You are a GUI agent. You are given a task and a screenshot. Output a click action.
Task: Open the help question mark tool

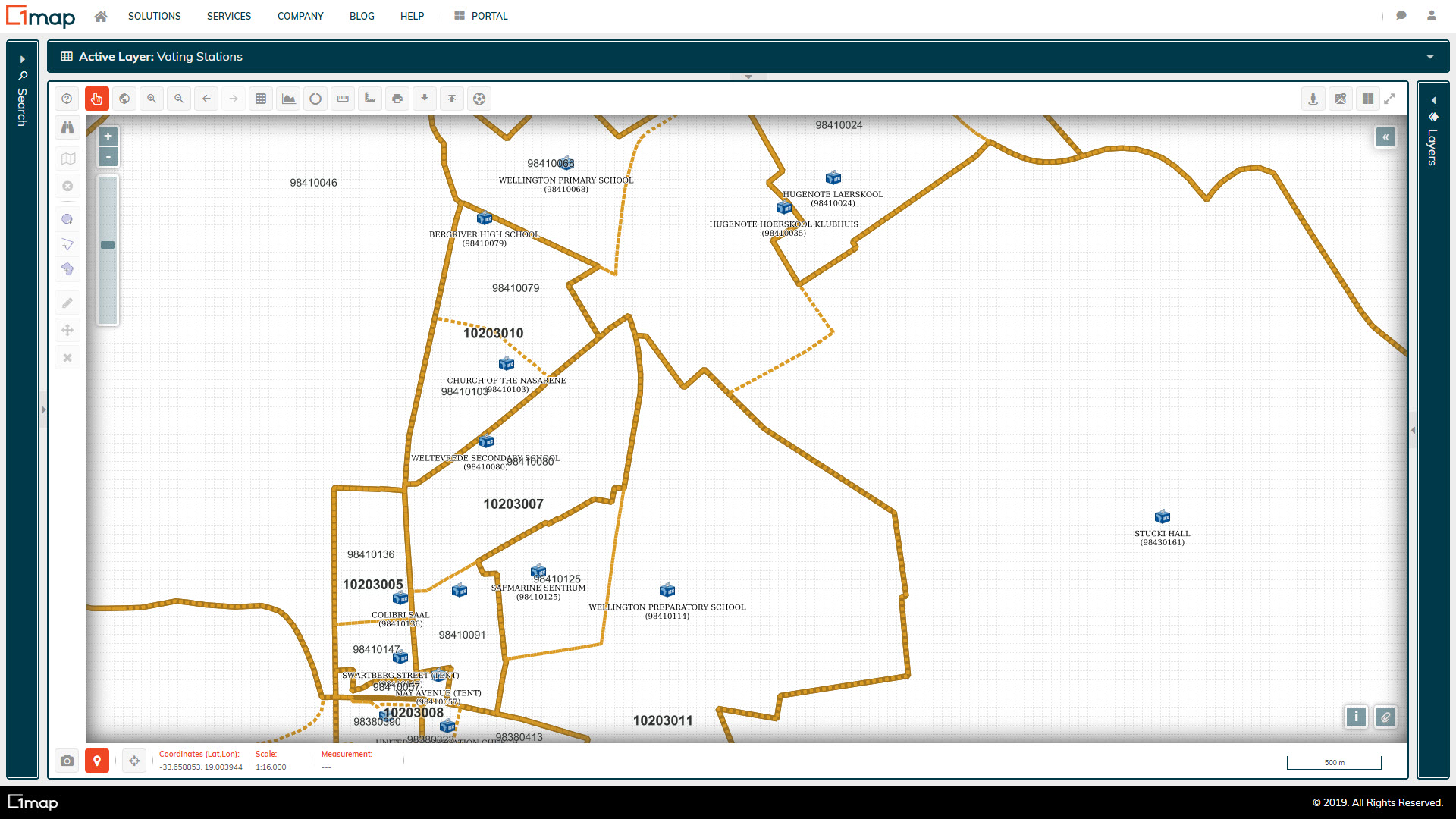(67, 99)
